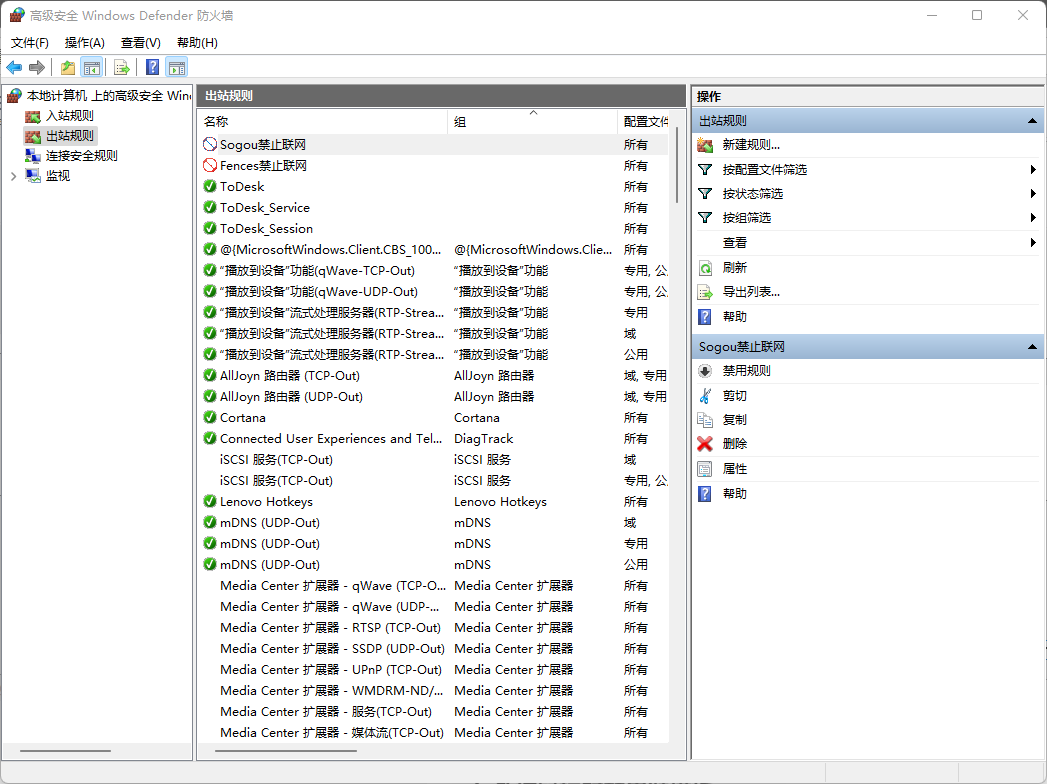Viewport: 1047px width, 784px height.
Task: Click the Help toolbar icon
Action: (x=153, y=67)
